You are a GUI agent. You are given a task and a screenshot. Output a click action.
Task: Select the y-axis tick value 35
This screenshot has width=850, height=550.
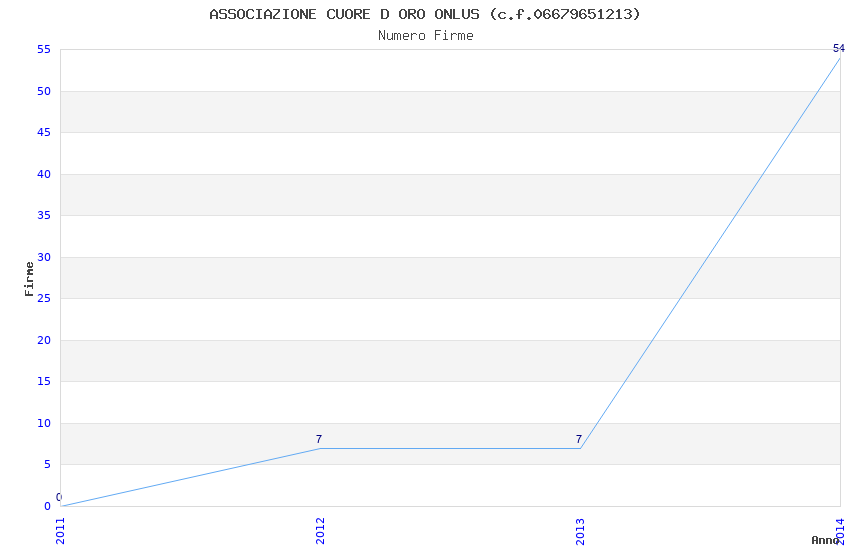[x=44, y=215]
